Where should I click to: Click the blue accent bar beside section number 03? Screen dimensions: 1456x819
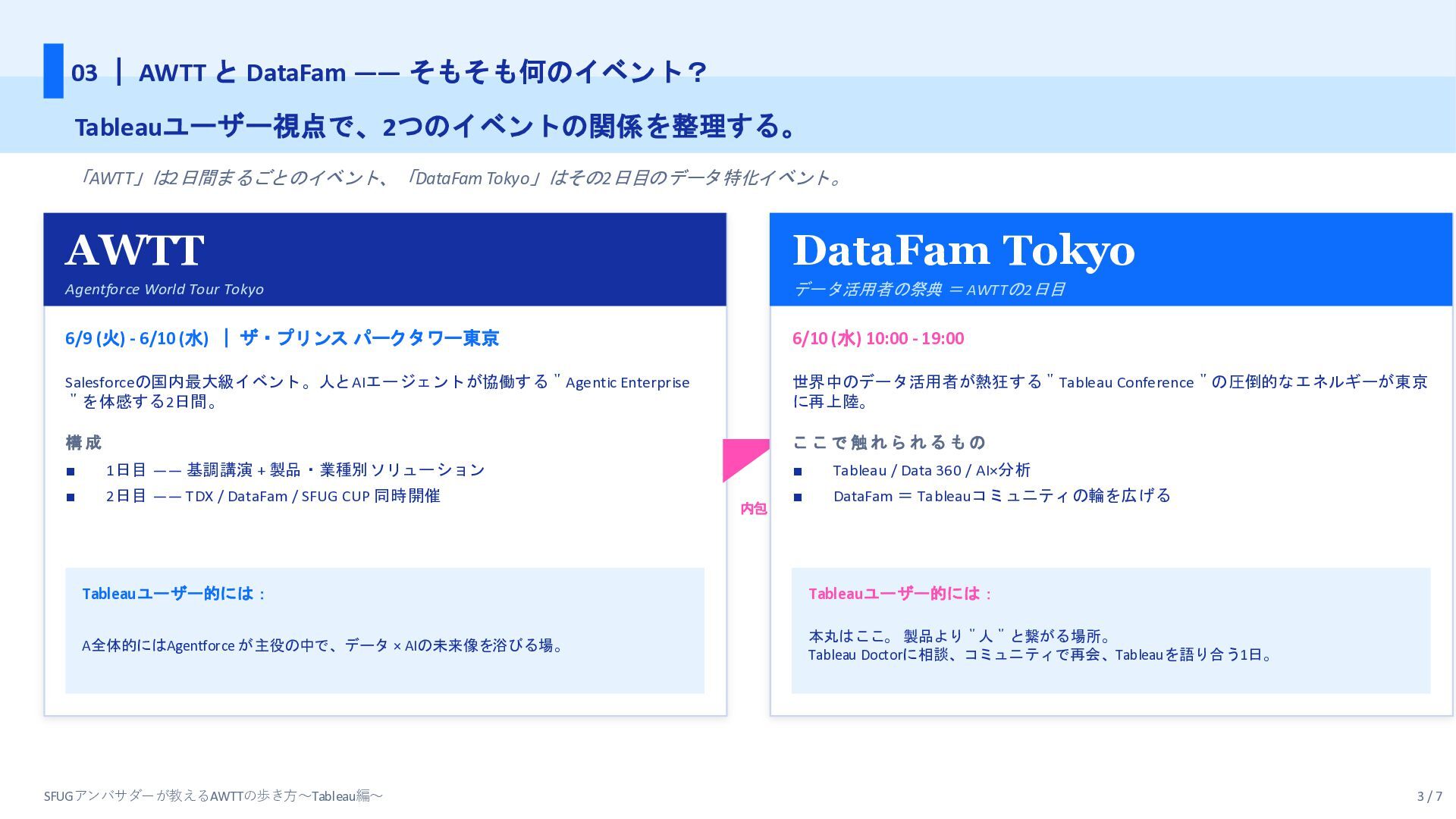point(53,71)
